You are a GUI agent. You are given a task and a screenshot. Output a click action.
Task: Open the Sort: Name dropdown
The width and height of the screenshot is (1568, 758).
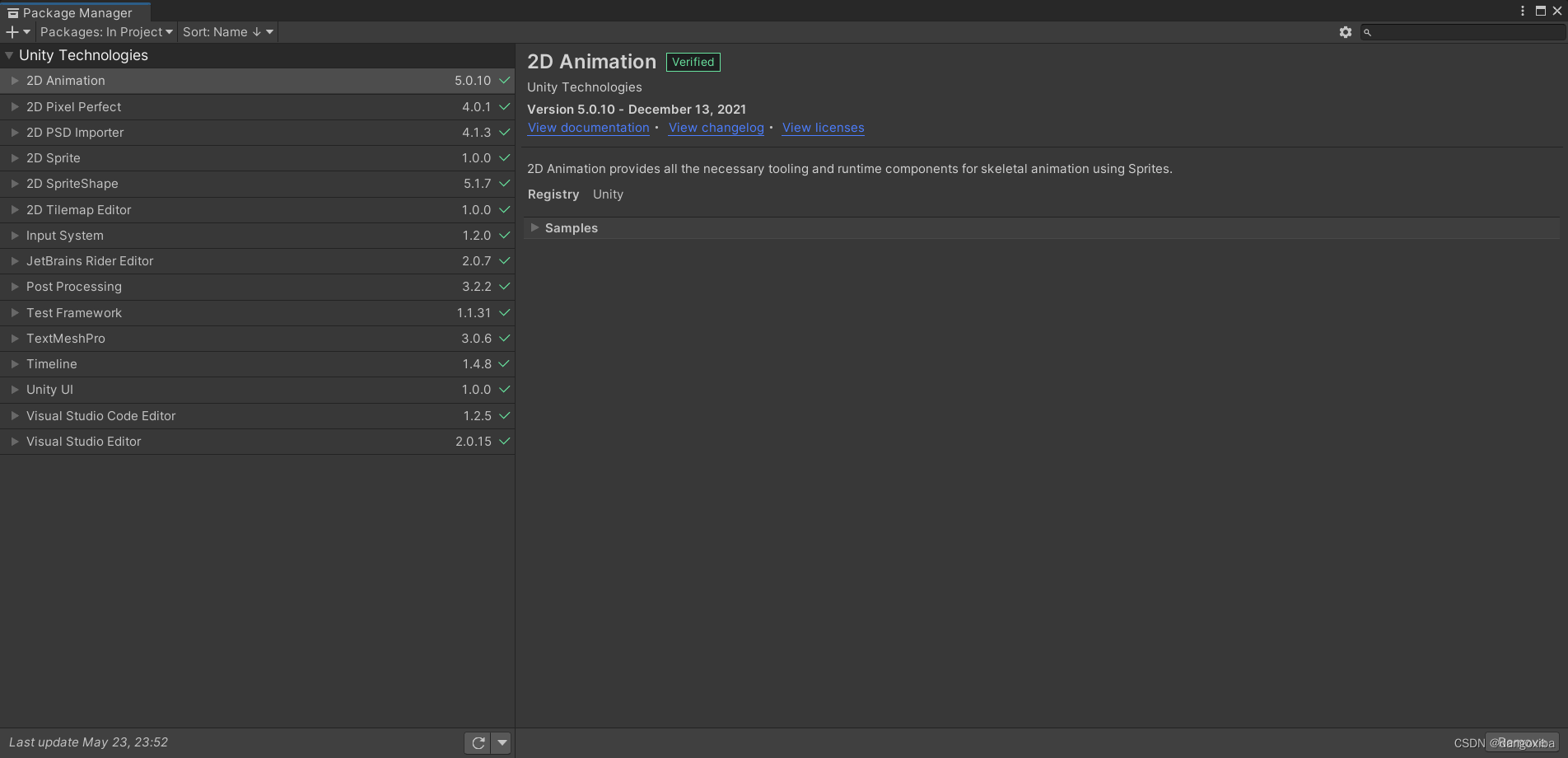click(227, 32)
